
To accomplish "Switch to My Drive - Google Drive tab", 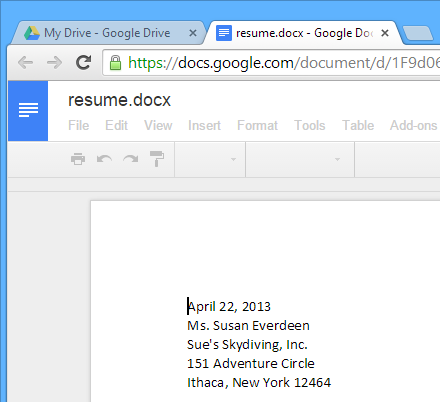I will [108, 33].
